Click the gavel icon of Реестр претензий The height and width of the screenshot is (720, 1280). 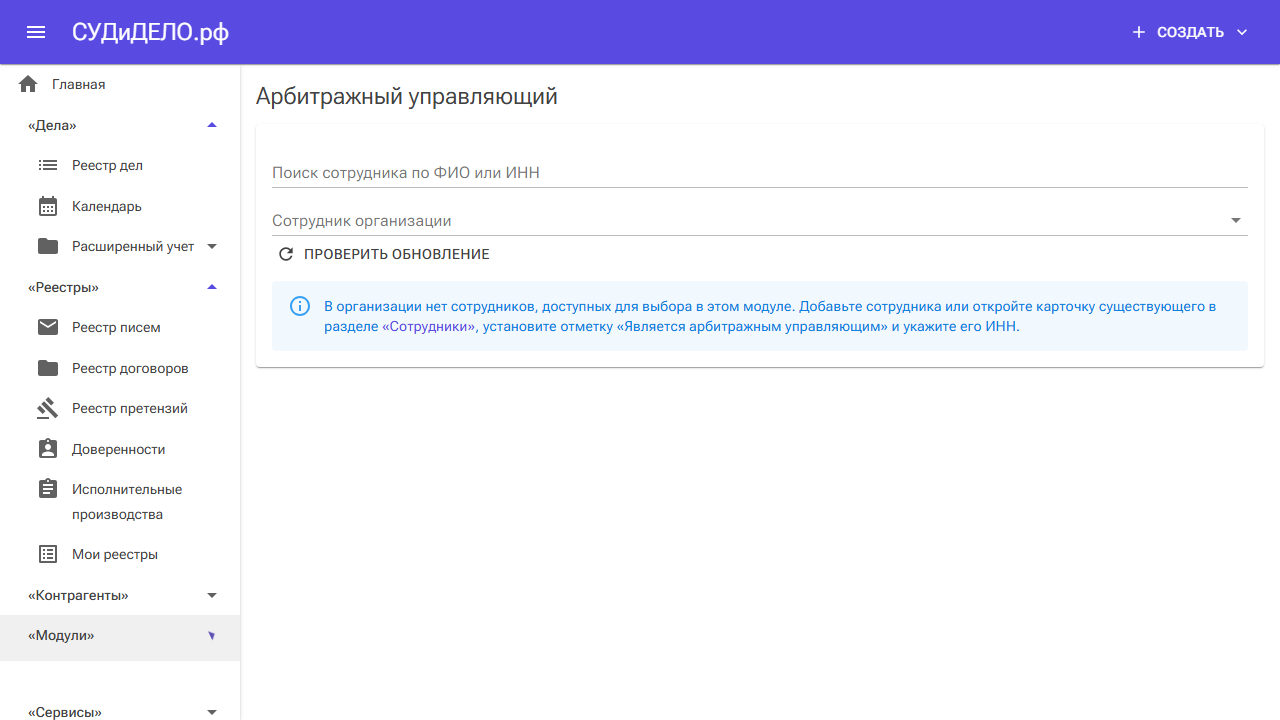click(48, 408)
